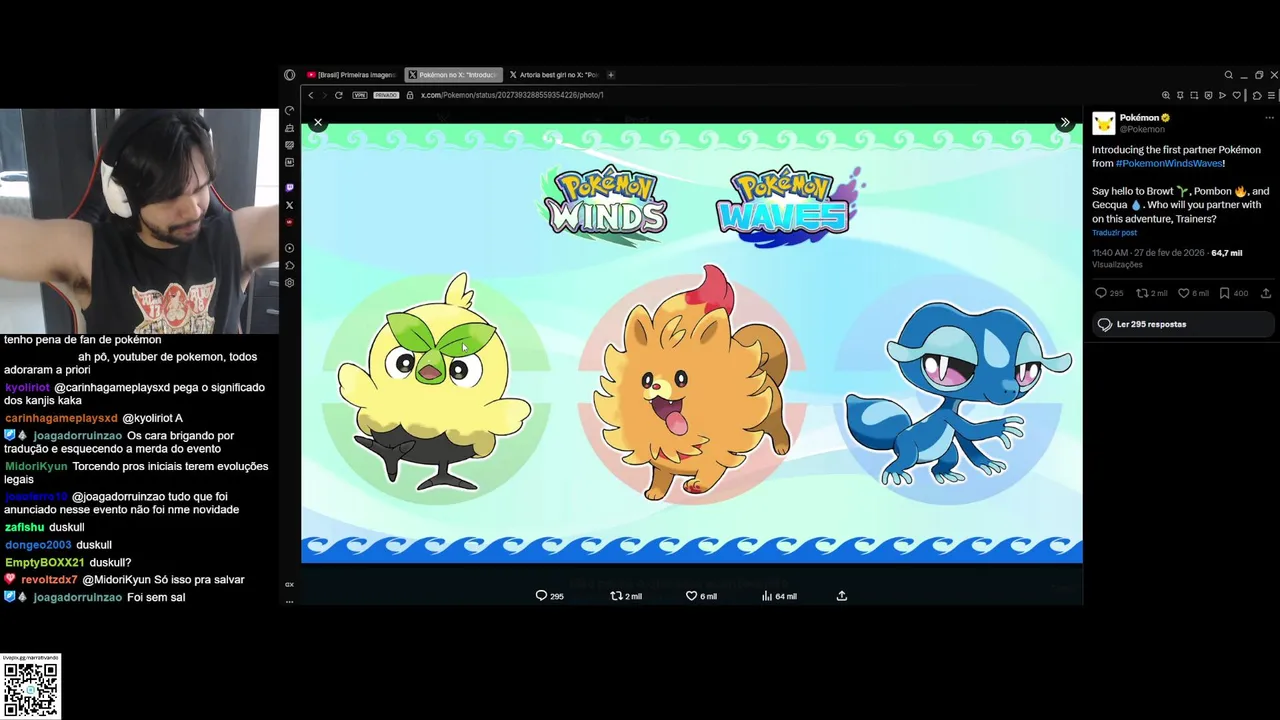This screenshot has height=720, width=1280.
Task: Bookmark the post via the 400 icon
Action: tap(1225, 293)
